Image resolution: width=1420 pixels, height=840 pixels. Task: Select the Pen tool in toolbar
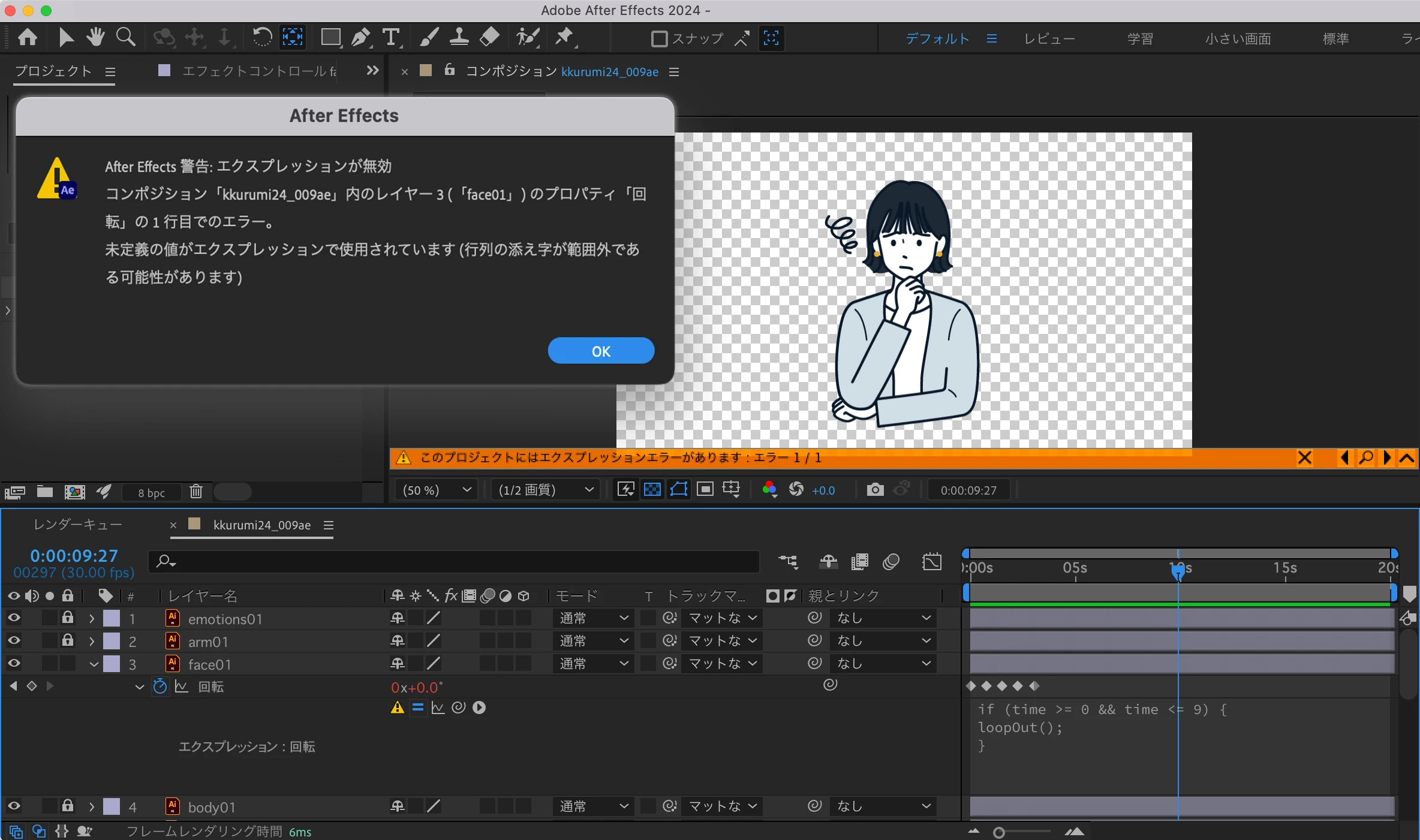click(x=360, y=38)
